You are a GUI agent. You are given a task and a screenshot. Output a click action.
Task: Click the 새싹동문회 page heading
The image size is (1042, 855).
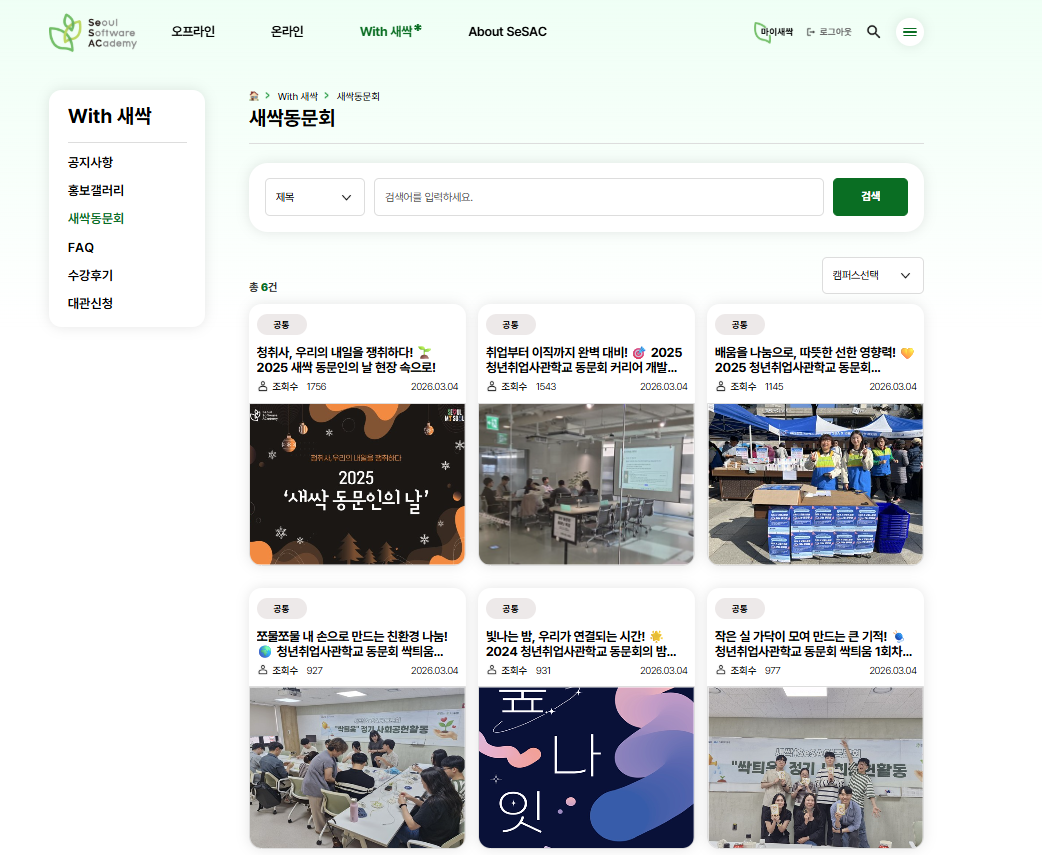tap(292, 118)
